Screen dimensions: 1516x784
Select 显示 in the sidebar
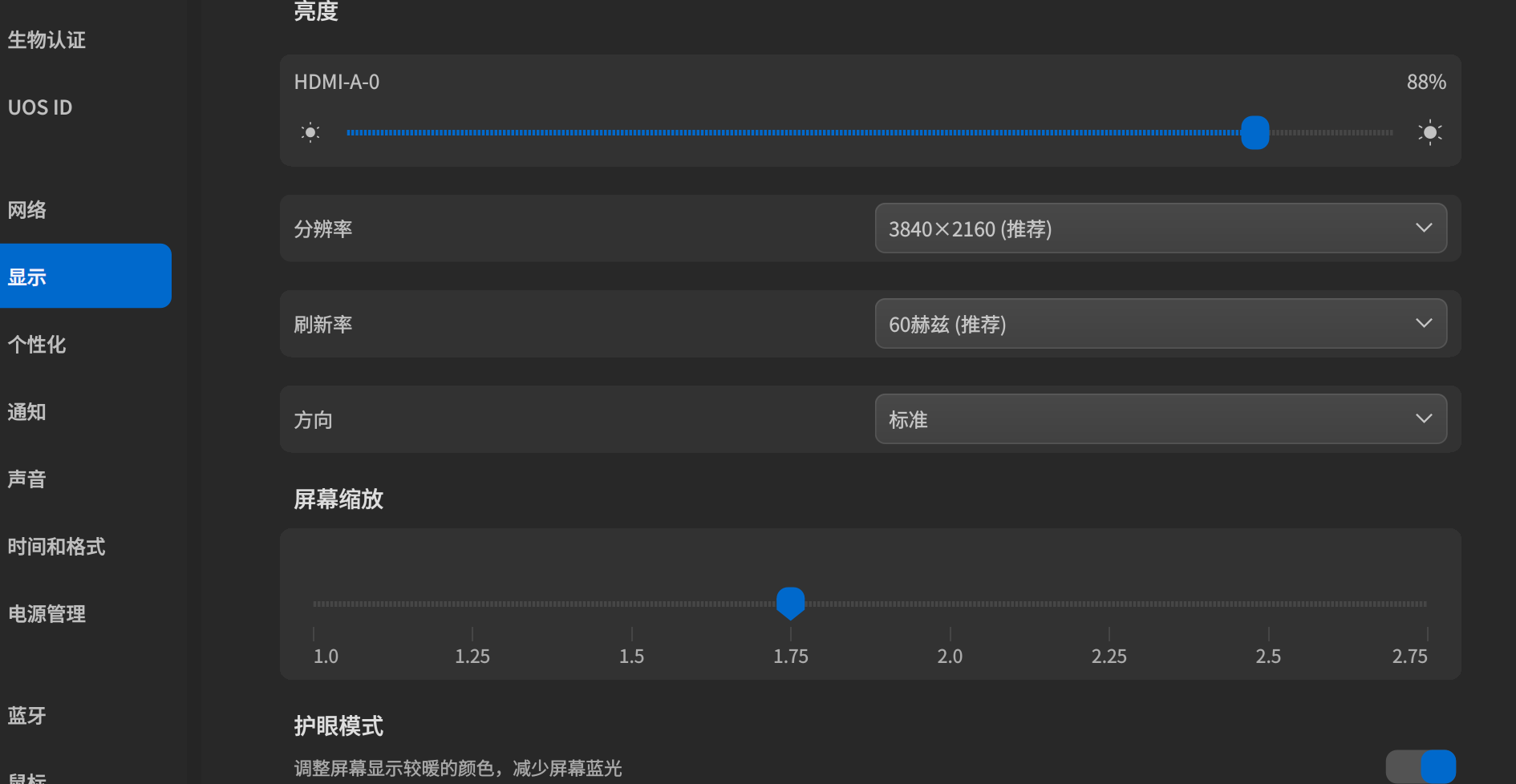[x=85, y=276]
